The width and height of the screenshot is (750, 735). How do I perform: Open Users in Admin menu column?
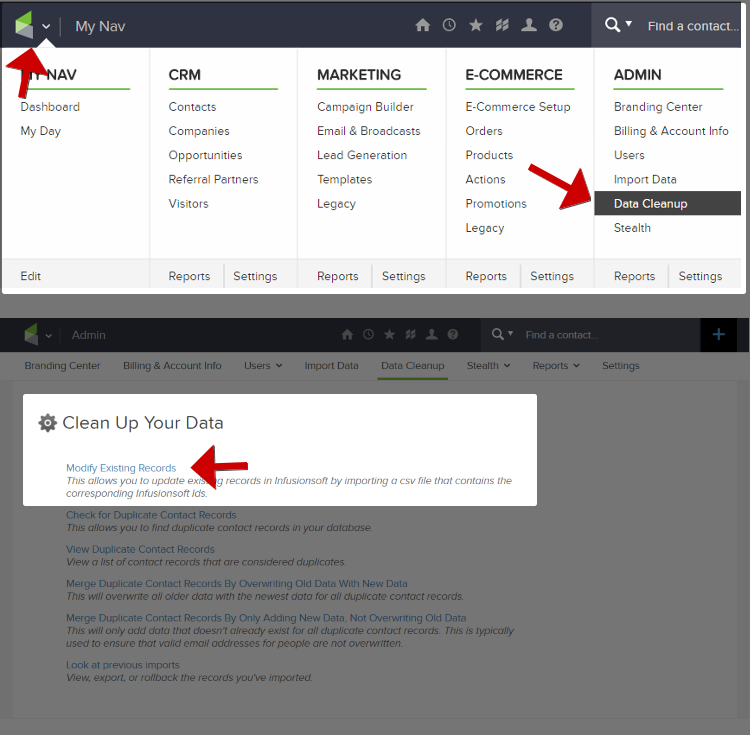[629, 155]
